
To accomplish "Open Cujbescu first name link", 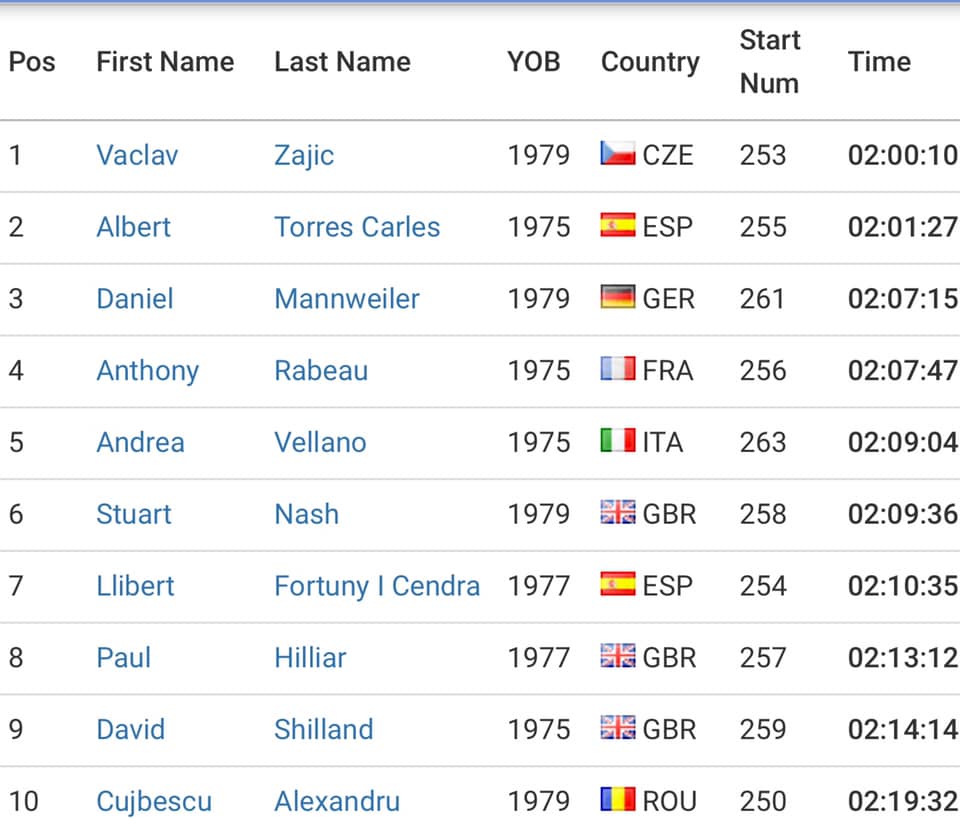I will 154,801.
